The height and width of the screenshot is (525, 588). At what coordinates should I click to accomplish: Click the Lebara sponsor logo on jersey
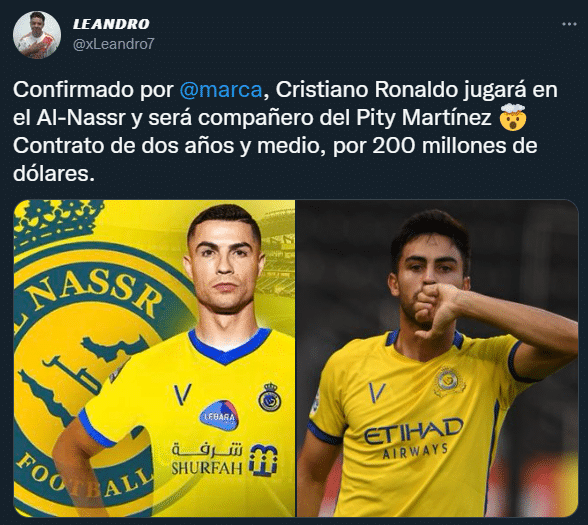219,416
